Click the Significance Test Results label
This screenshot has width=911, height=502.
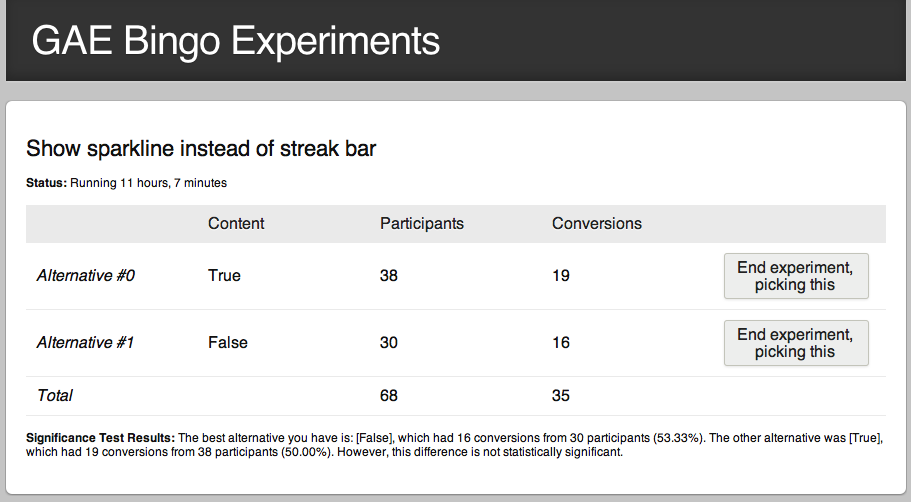coord(100,438)
